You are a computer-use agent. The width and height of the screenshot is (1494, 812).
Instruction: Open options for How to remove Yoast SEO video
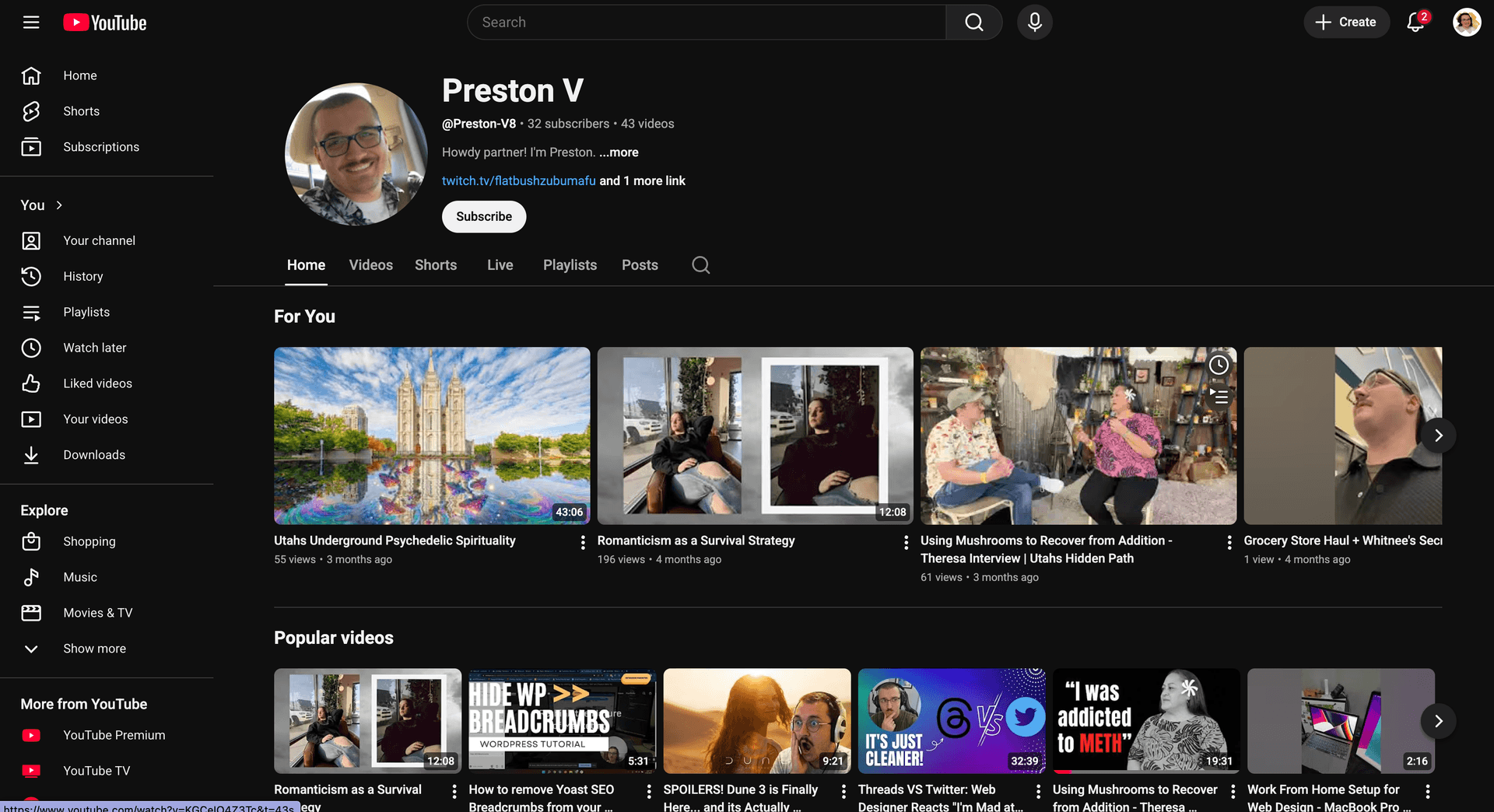(x=649, y=792)
